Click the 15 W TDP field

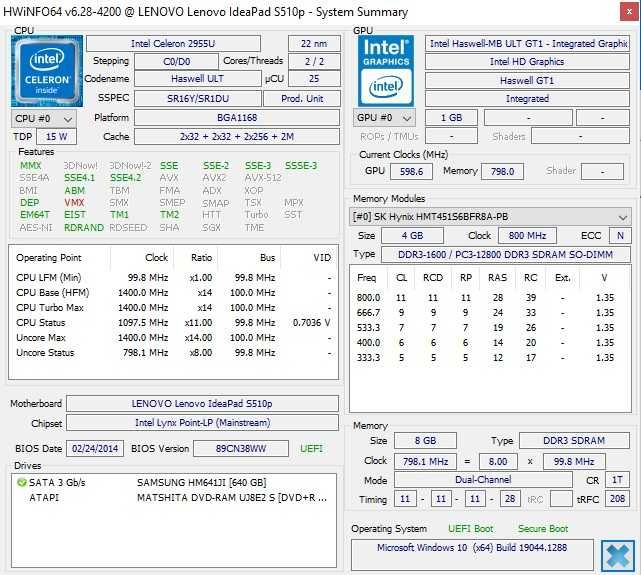(x=56, y=136)
